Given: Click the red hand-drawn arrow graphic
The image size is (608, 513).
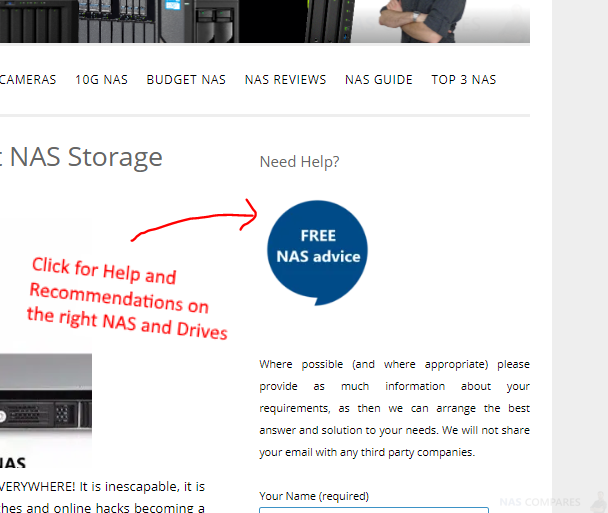Looking at the screenshot, I should (194, 221).
